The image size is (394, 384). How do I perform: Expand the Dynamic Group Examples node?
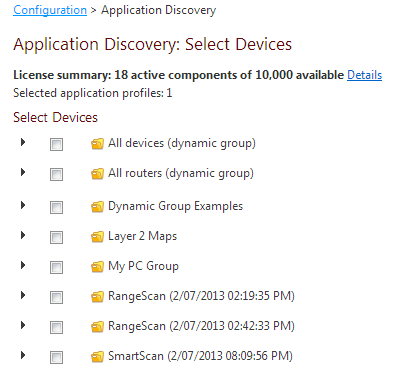tap(23, 205)
